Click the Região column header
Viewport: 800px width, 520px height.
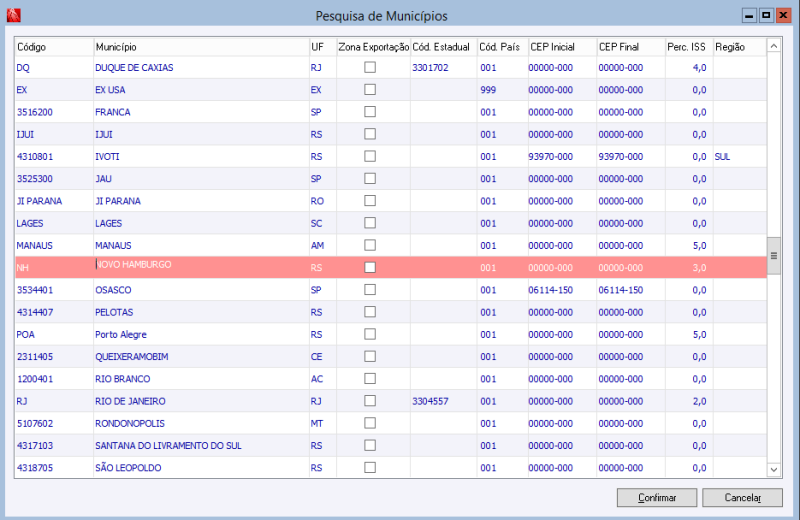click(x=740, y=47)
